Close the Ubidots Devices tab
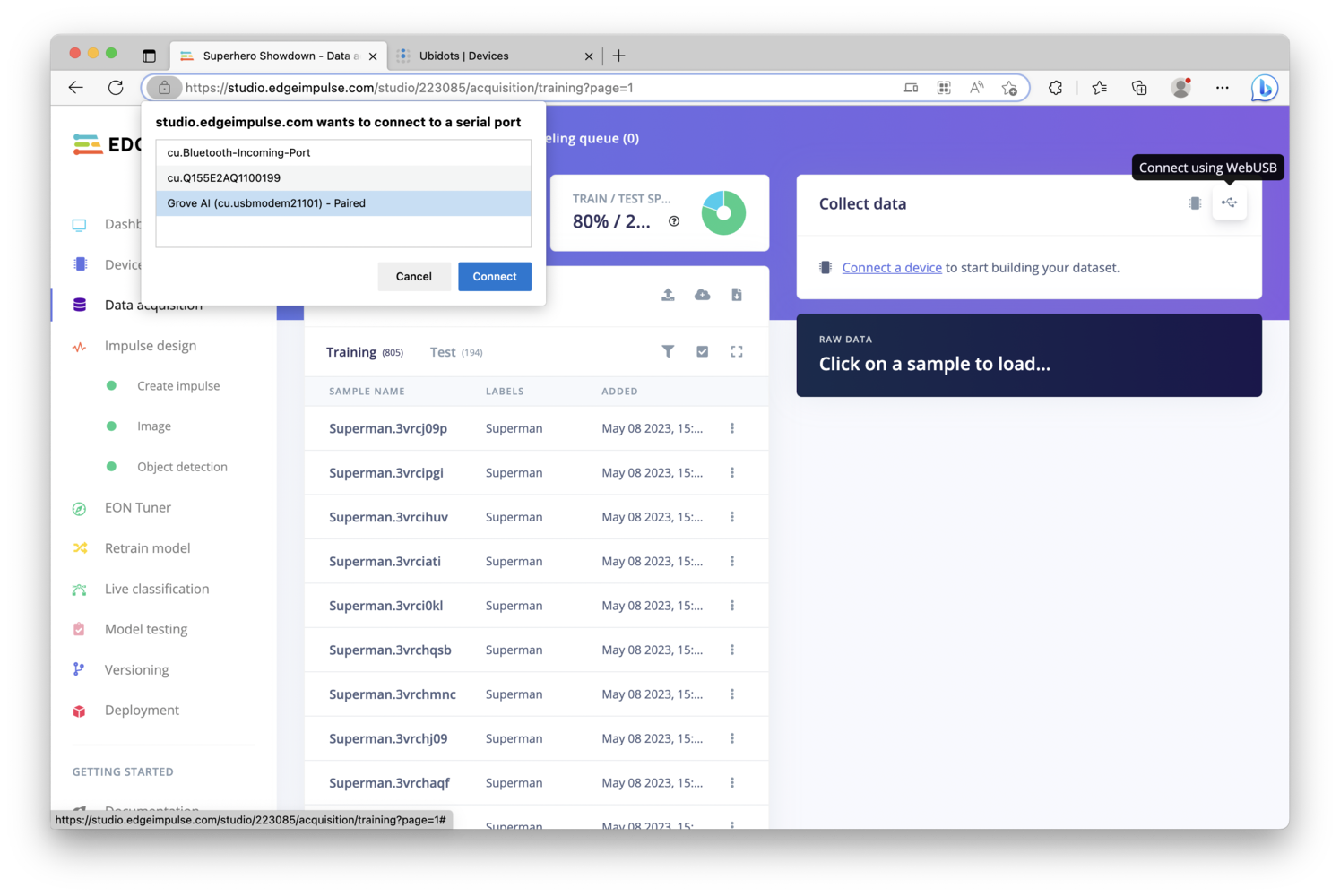1340x896 pixels. pyautogui.click(x=589, y=56)
